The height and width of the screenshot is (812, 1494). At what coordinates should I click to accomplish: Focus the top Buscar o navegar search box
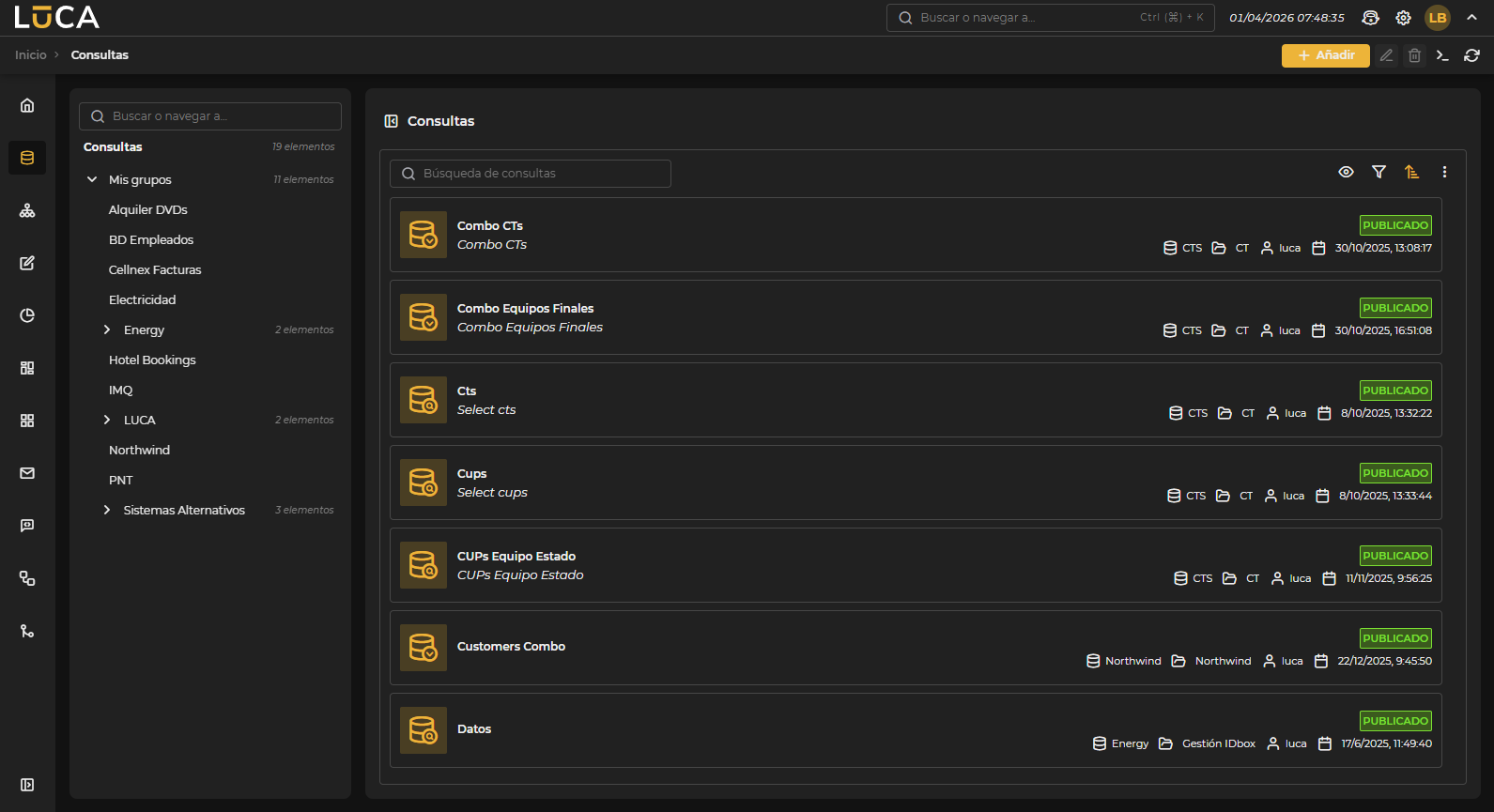(1050, 18)
